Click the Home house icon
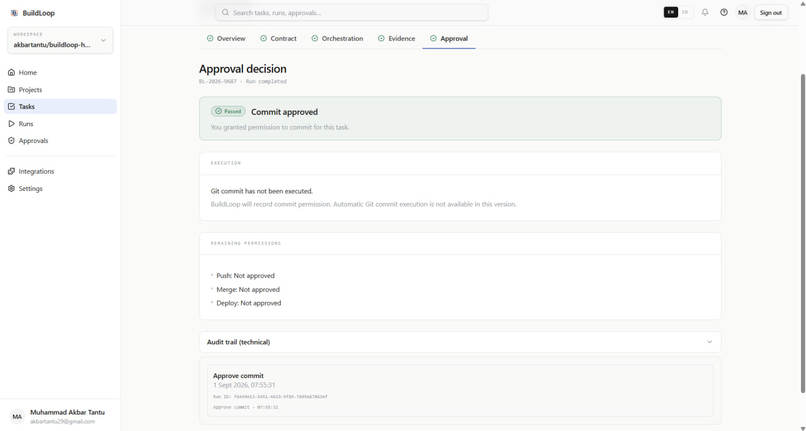 pos(11,73)
